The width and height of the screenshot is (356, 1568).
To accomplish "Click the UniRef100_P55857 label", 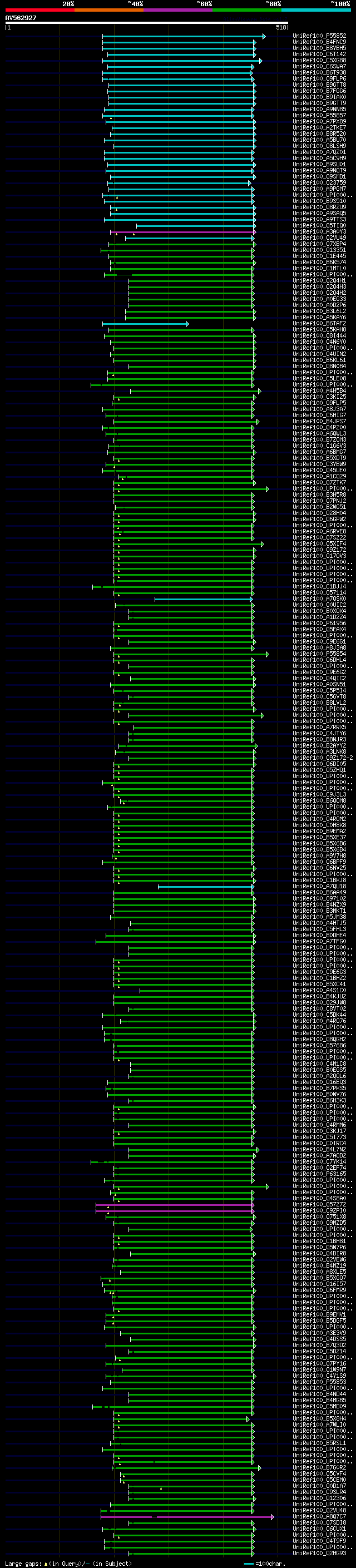I will [319, 115].
